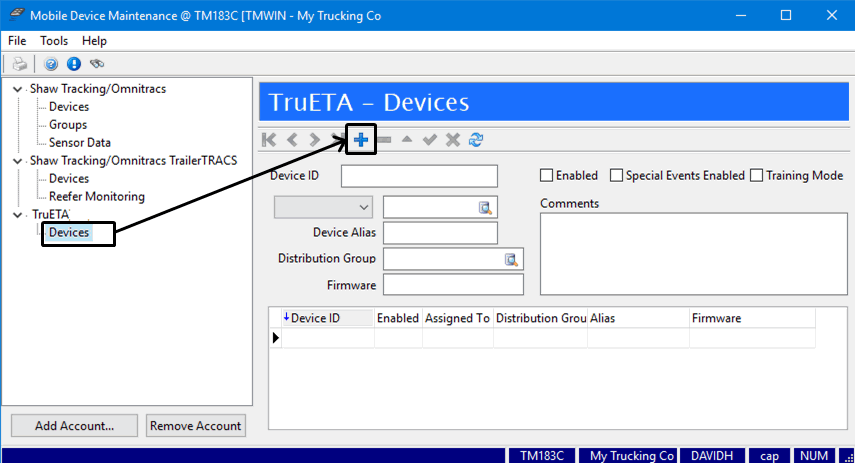Close the Mobile Device Maintenance window
This screenshot has width=855, height=463.
832,15
